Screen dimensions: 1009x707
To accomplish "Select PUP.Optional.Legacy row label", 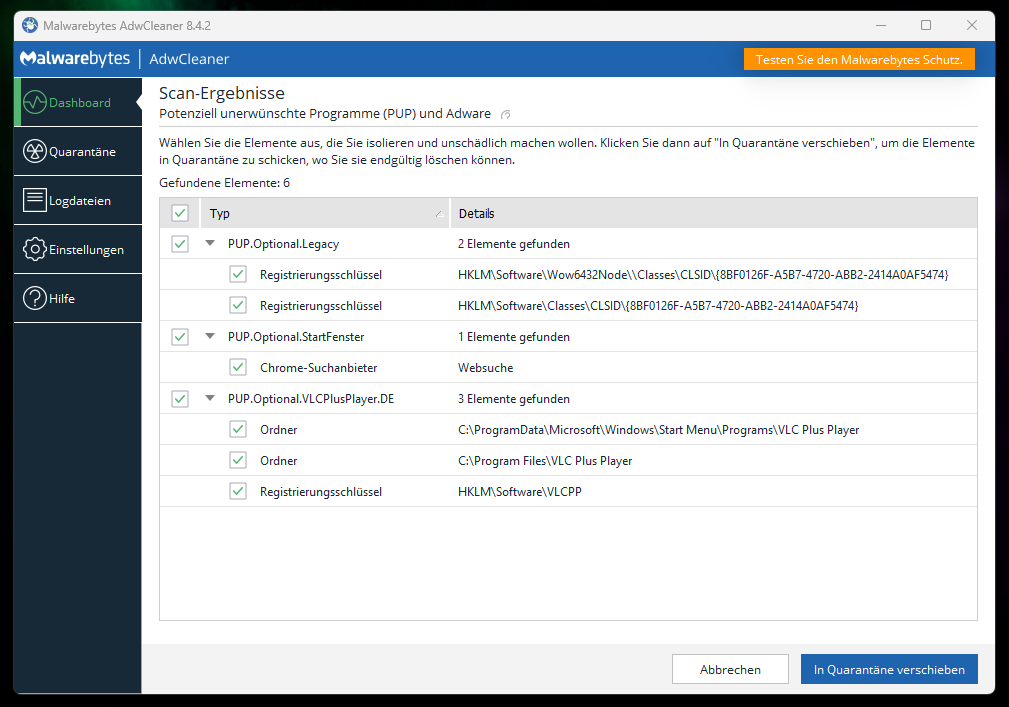I will pos(283,244).
